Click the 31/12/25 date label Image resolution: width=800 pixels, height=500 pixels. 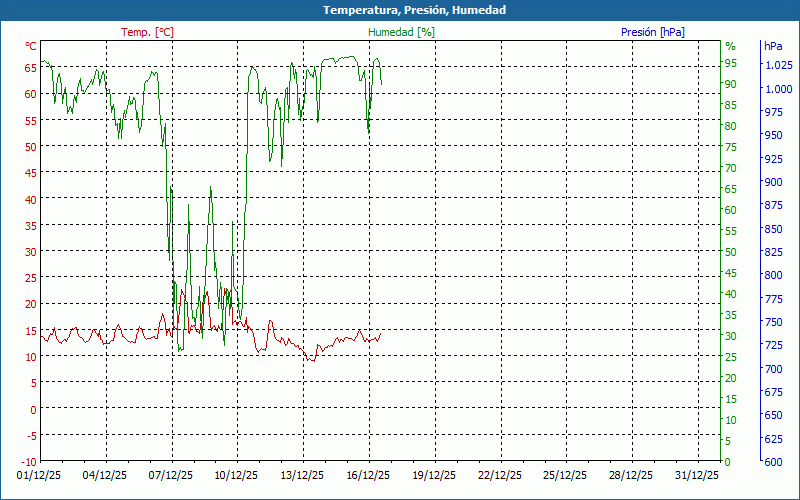(697, 476)
